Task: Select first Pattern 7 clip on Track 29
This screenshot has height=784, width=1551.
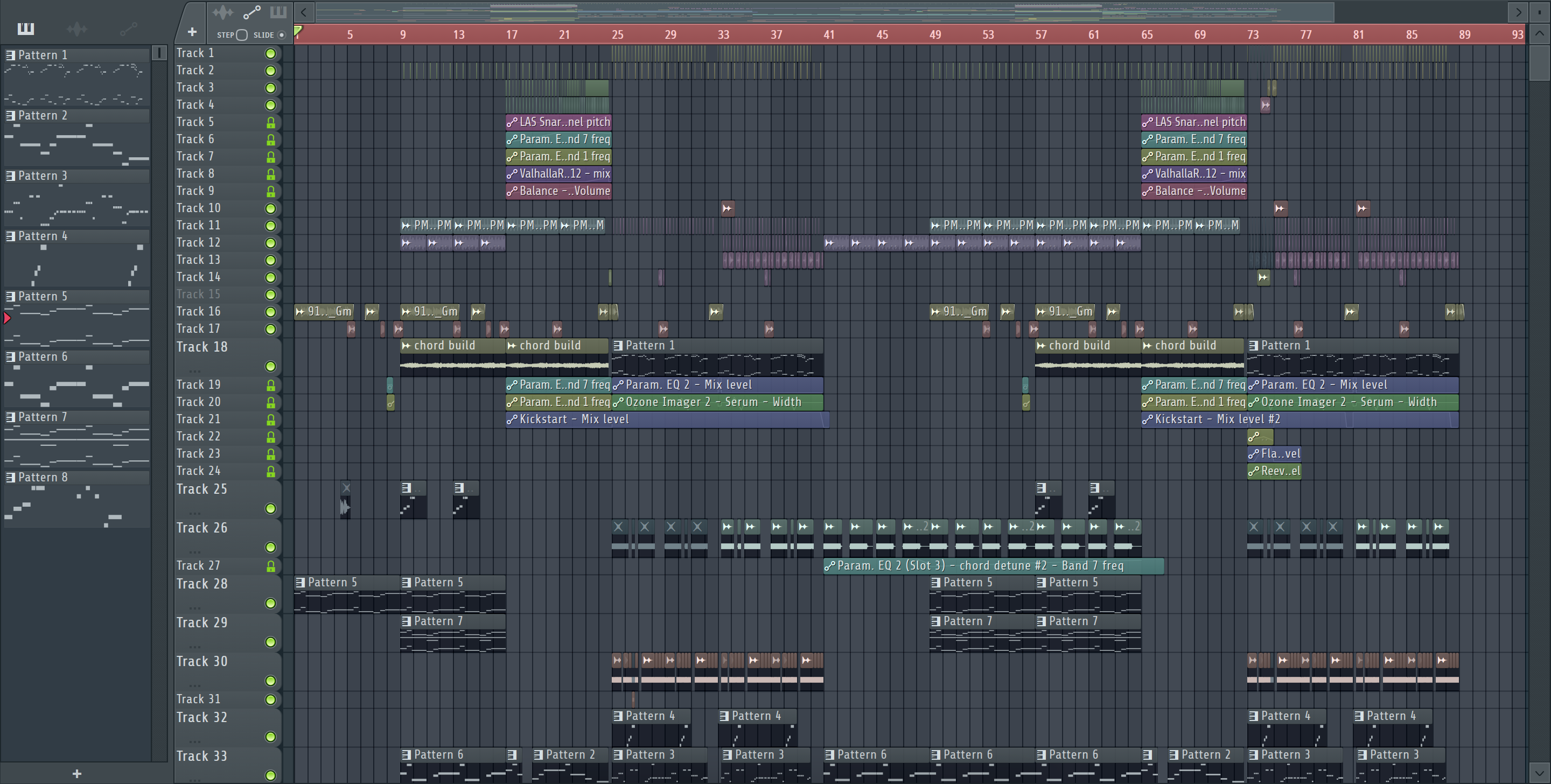Action: pos(453,633)
